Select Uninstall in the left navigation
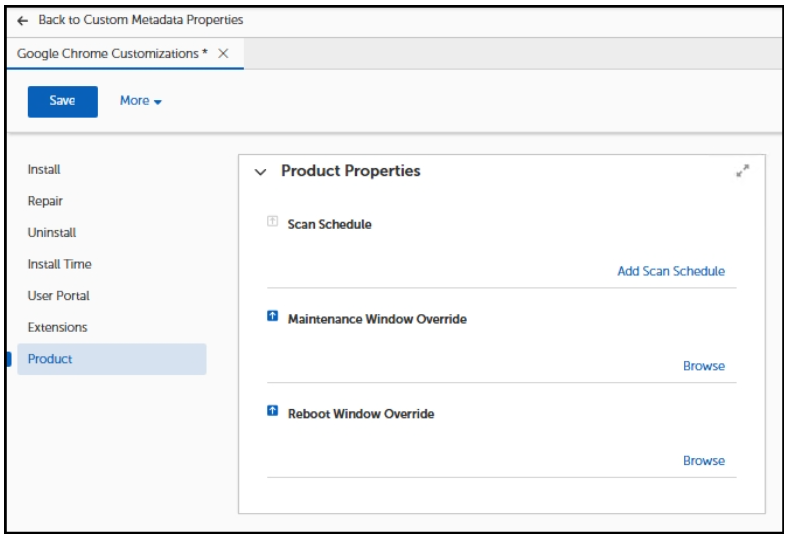Viewport: 788px width, 537px height. point(51,233)
